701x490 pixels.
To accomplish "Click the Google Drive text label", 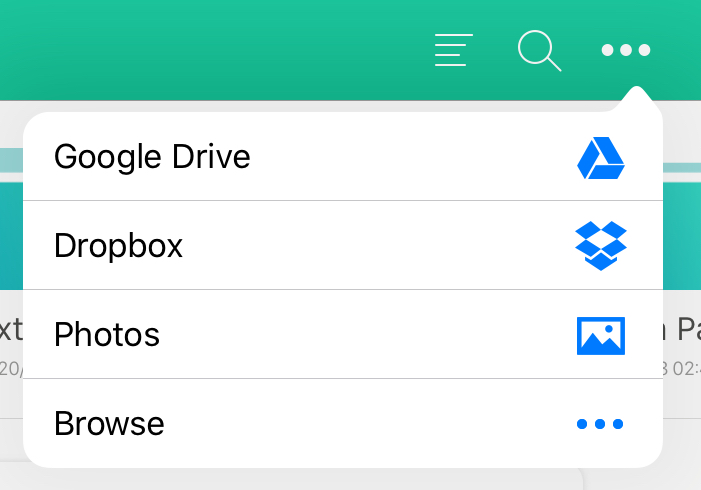I will [152, 157].
